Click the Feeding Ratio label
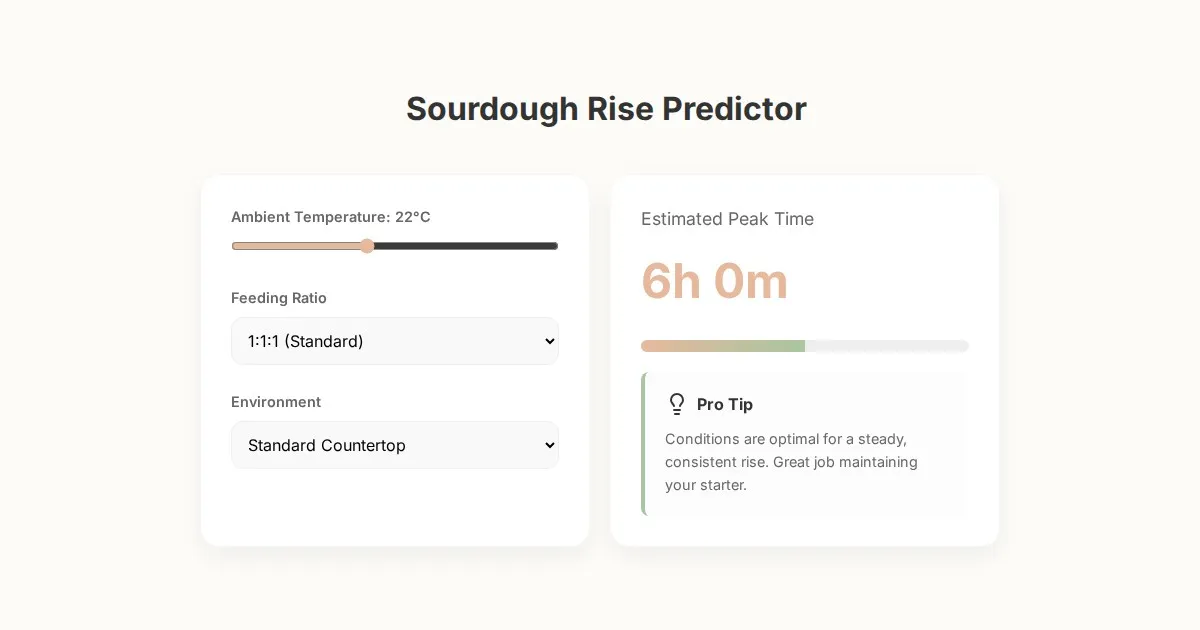Viewport: 1200px width, 630px height. 279,298
